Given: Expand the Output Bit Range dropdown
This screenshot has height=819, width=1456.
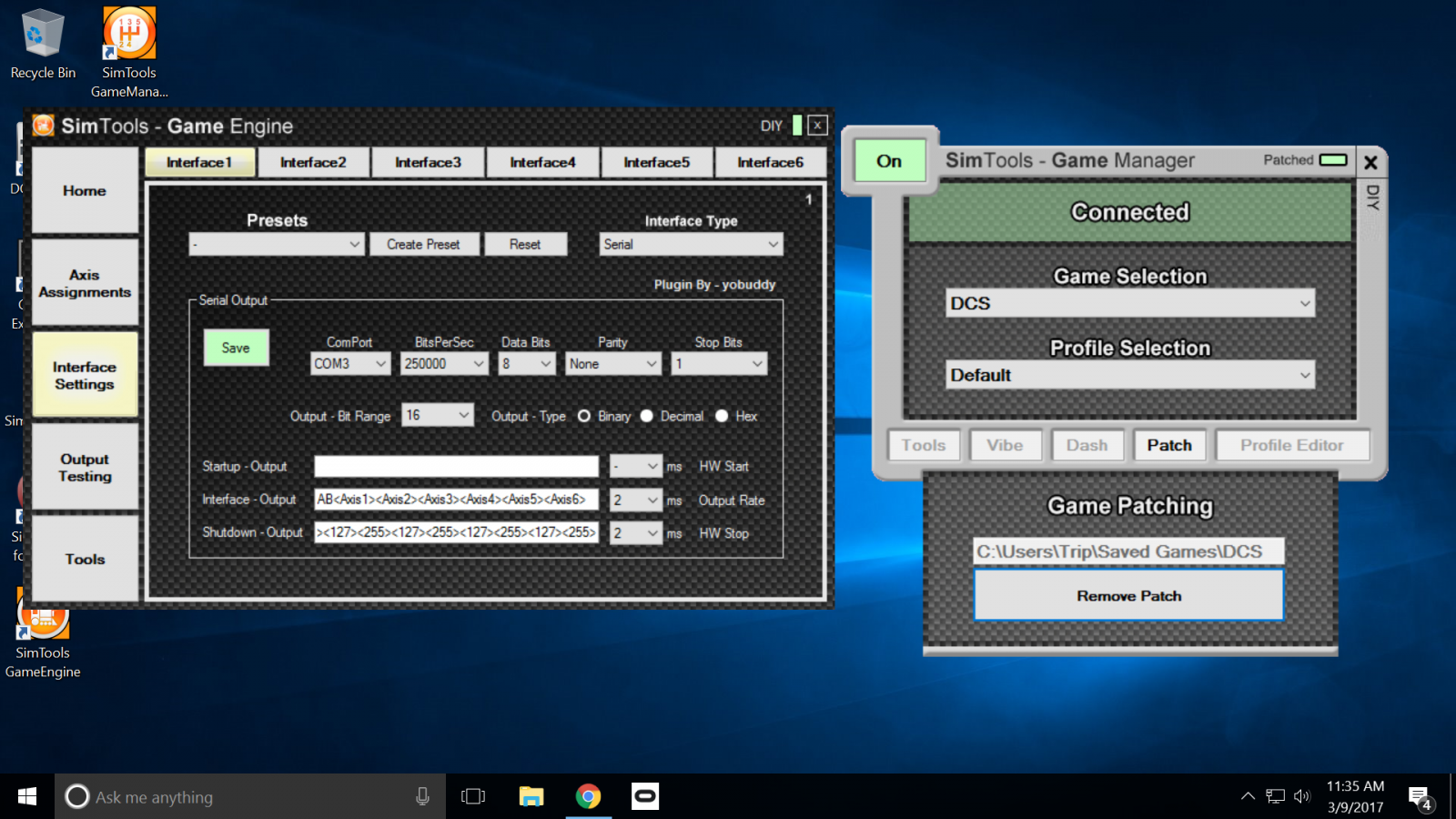Looking at the screenshot, I should pos(438,415).
